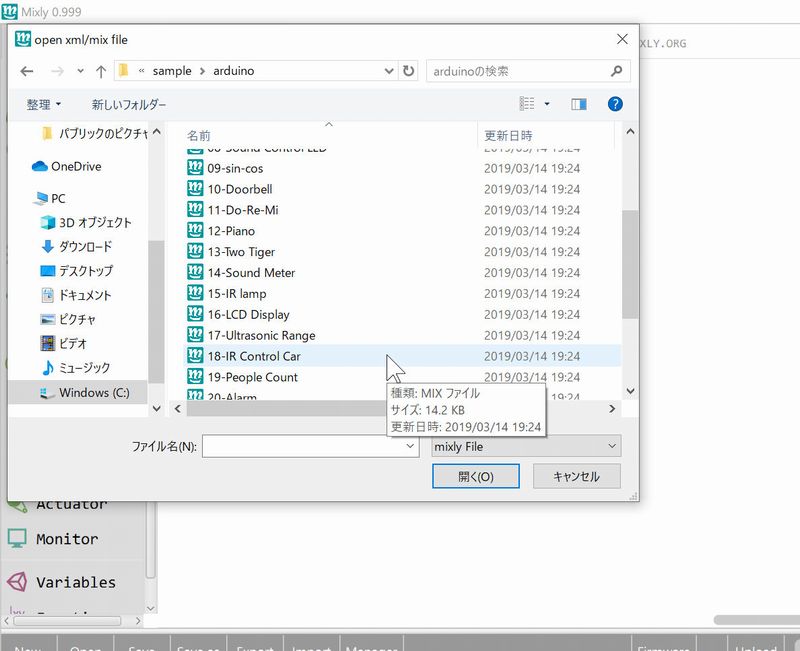Click the back navigation arrow
800x651 pixels.
tap(27, 72)
